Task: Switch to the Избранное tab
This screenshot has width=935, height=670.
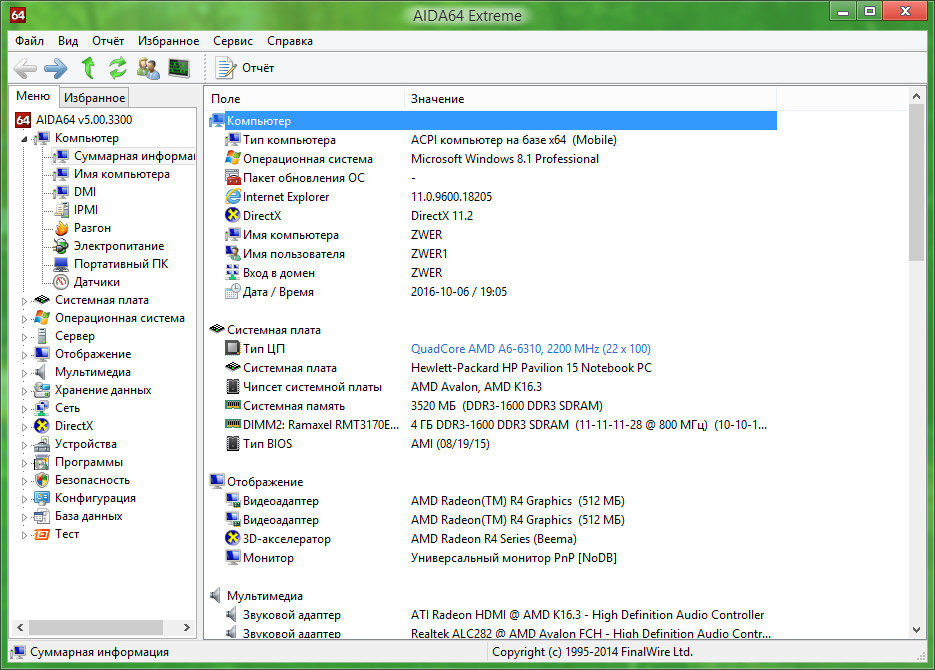Action: [94, 97]
